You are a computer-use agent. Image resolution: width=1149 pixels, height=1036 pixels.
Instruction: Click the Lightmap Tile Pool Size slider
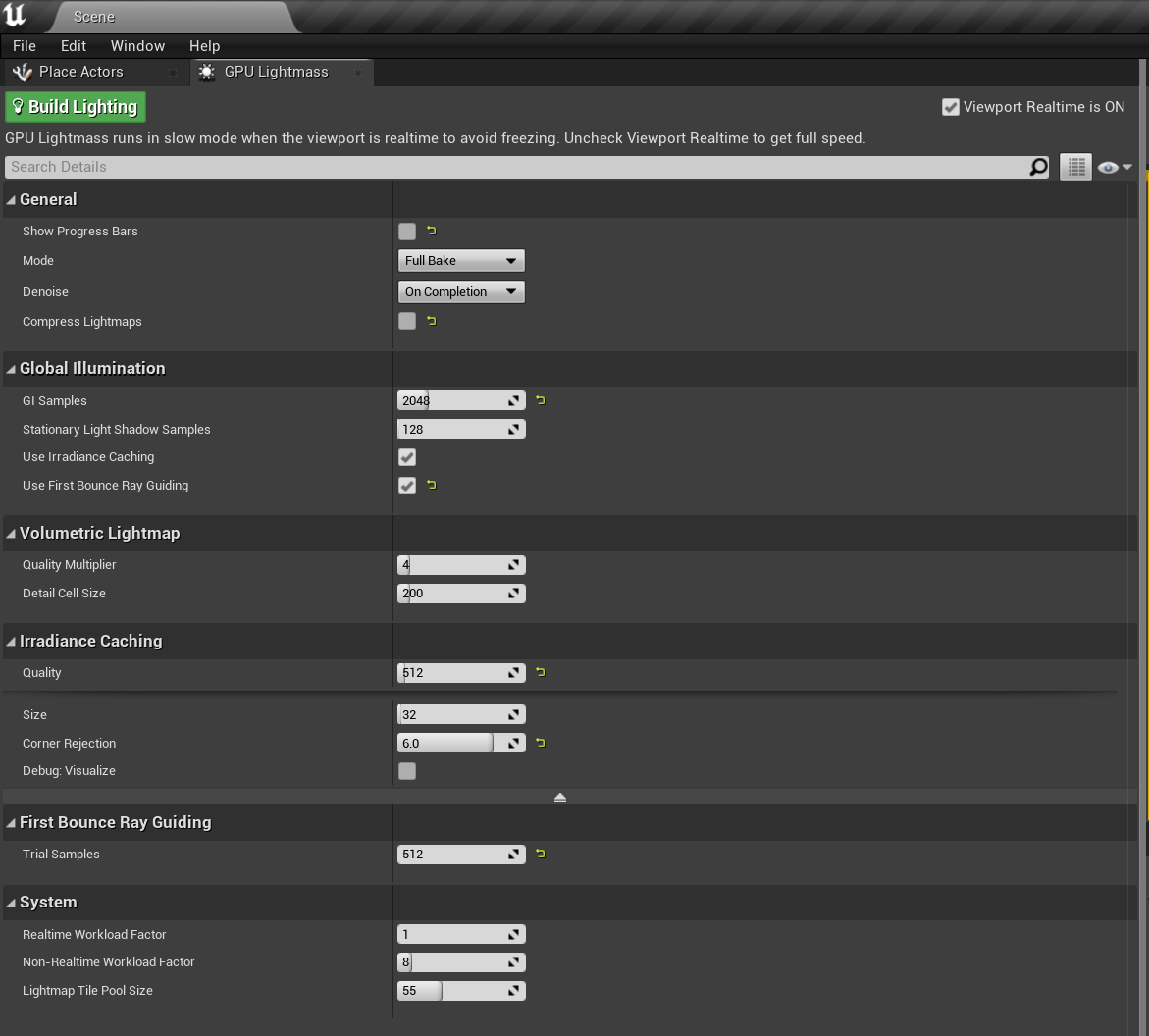click(461, 991)
